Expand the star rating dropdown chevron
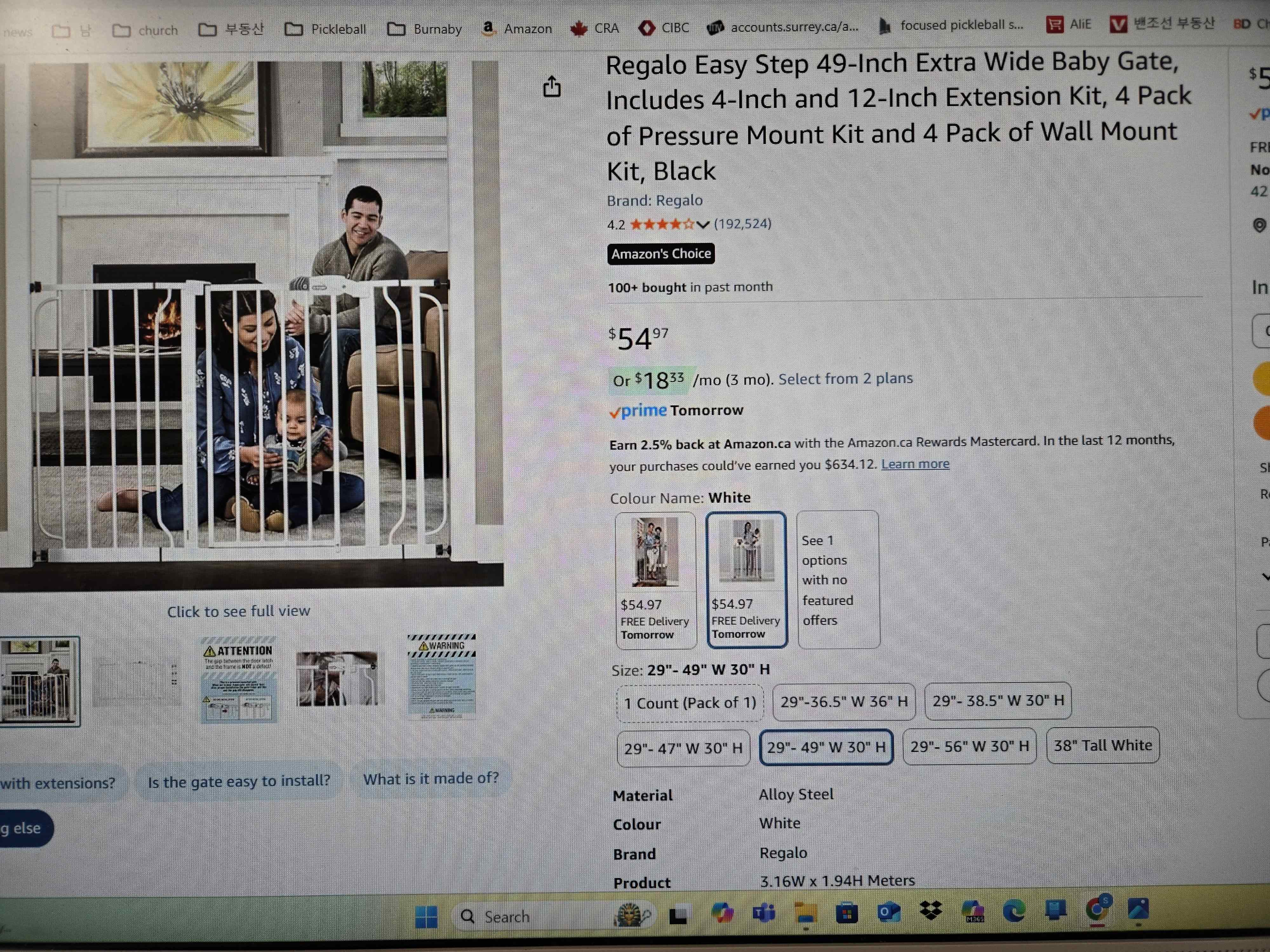The image size is (1270, 952). click(703, 224)
